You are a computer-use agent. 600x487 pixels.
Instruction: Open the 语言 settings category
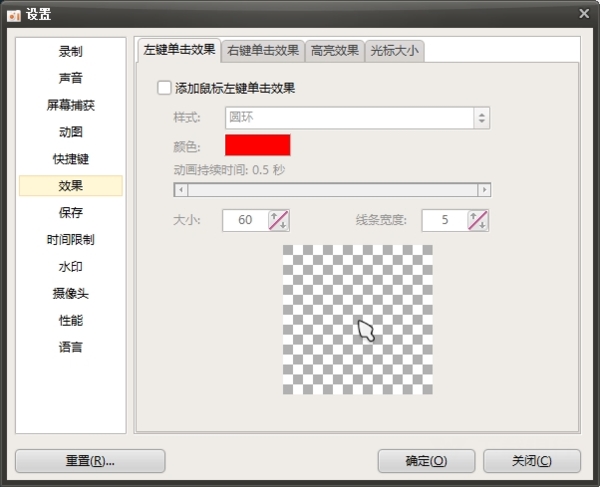point(71,347)
